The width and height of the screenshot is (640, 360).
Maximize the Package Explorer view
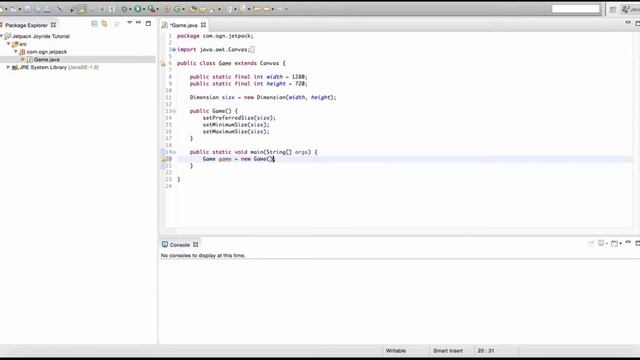(148, 23)
